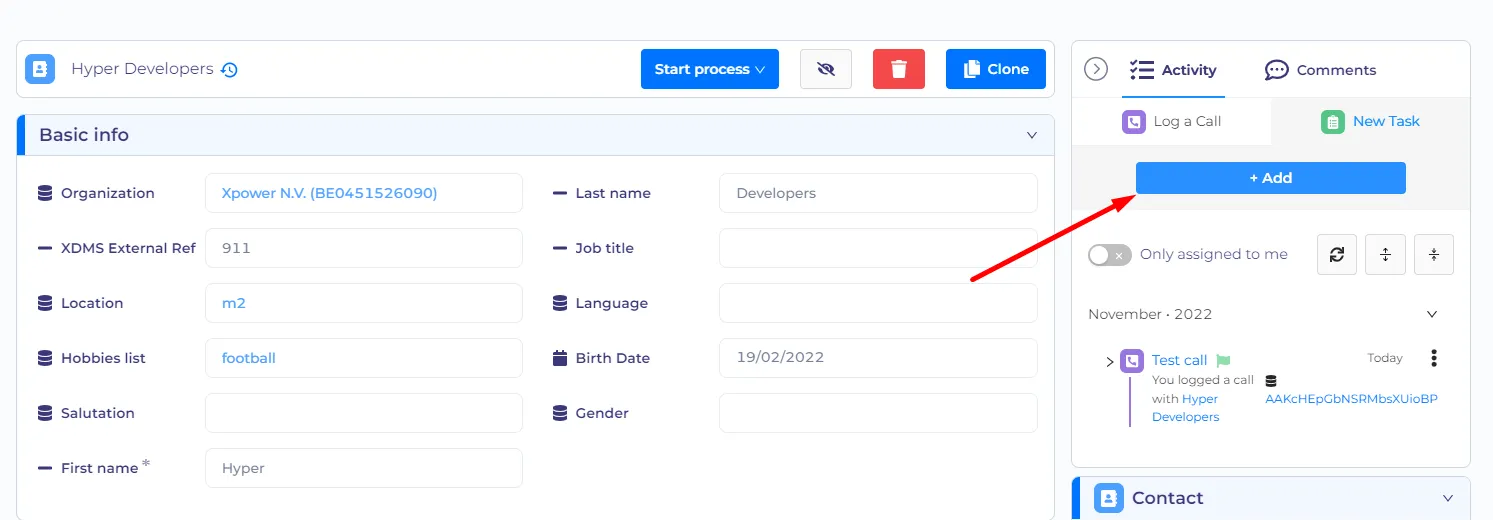Collapse the Basic info section chevron
This screenshot has height=520, width=1493.
pos(1032,135)
